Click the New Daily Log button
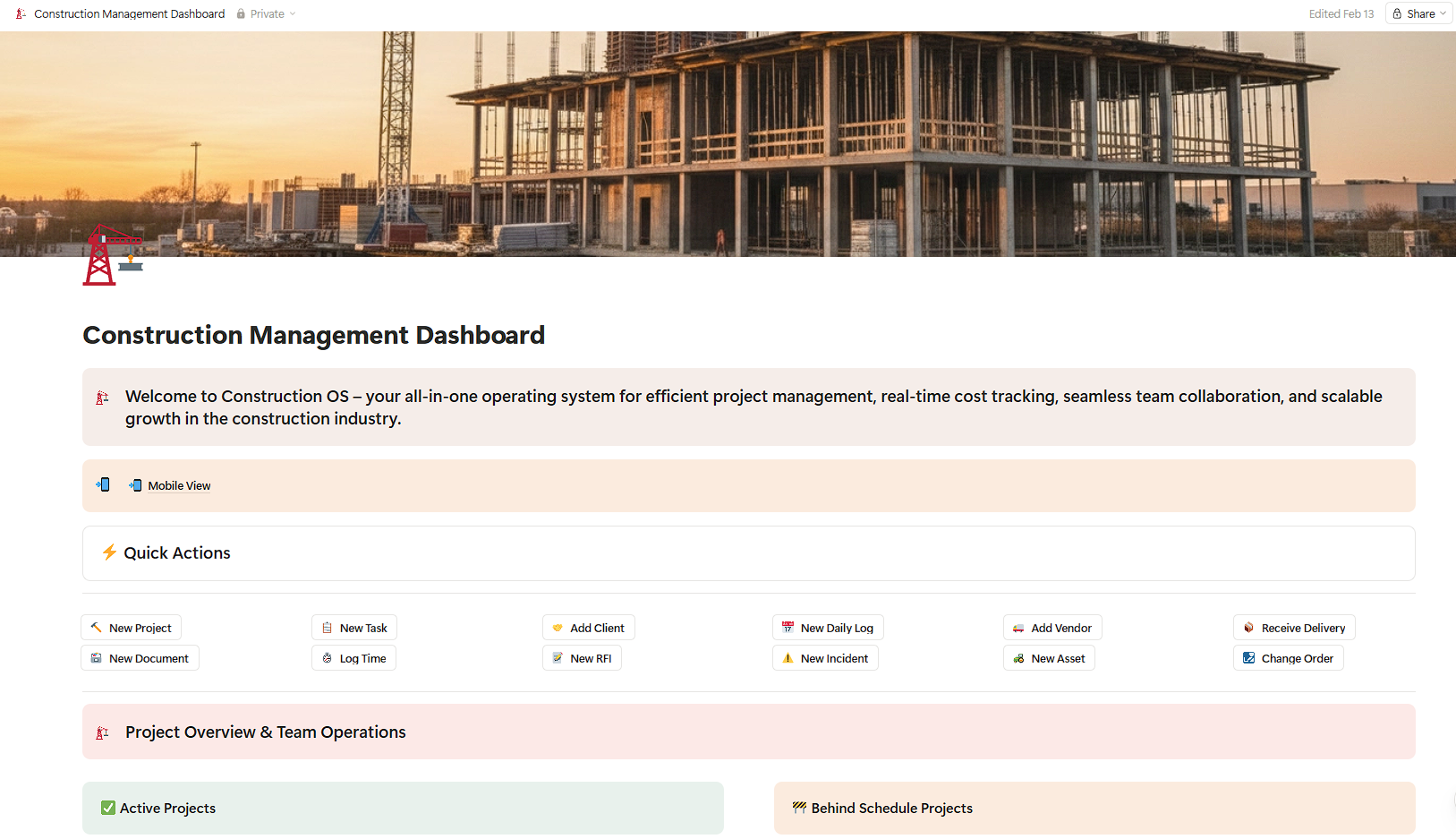1456x839 pixels. point(828,628)
